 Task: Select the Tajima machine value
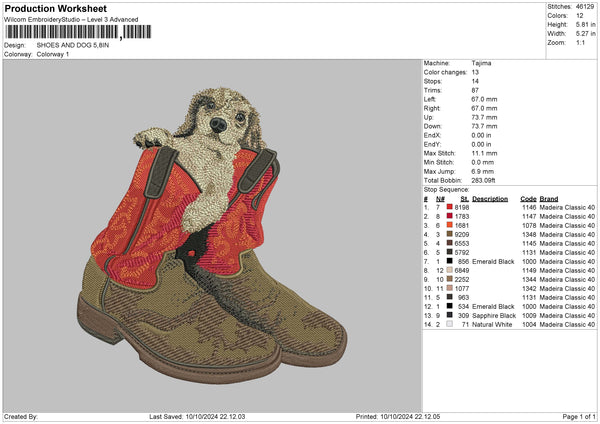pyautogui.click(x=481, y=63)
